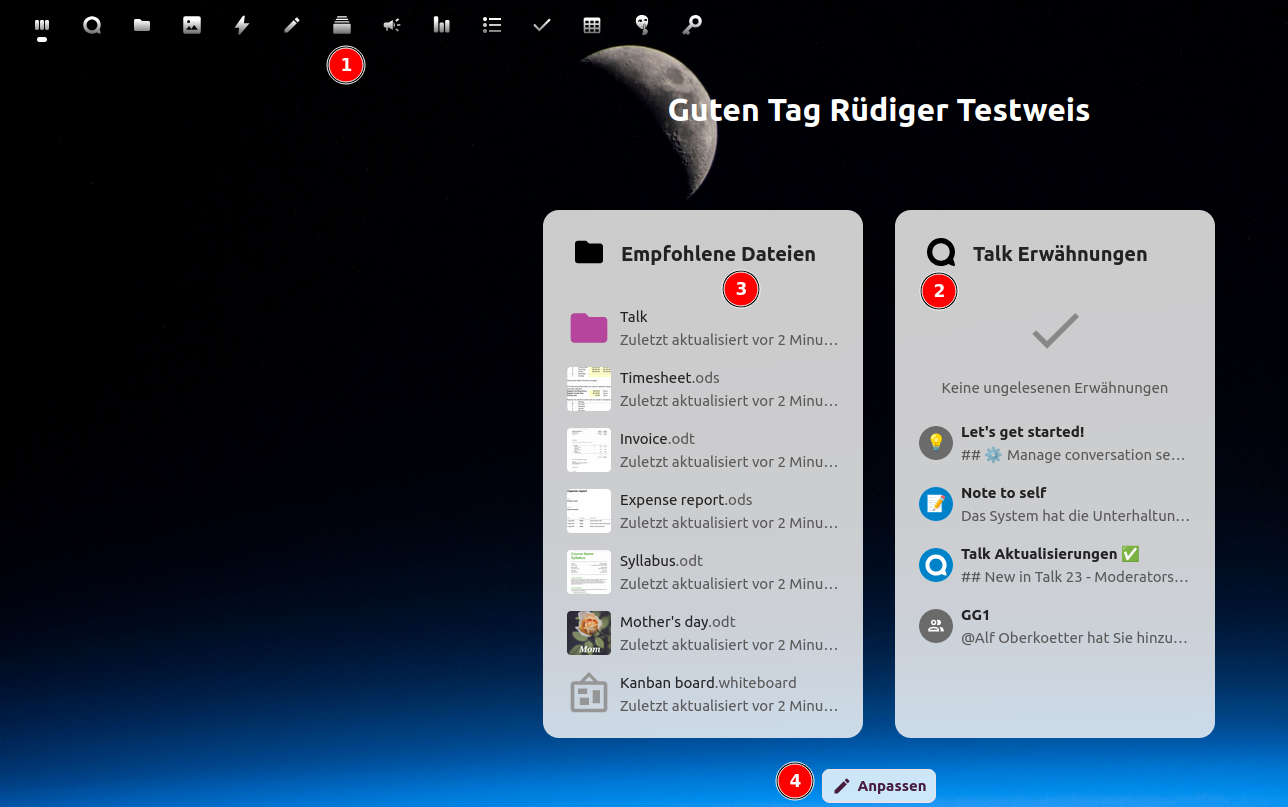Open the Activity lightning bolt icon
The image size is (1288, 807).
242,25
